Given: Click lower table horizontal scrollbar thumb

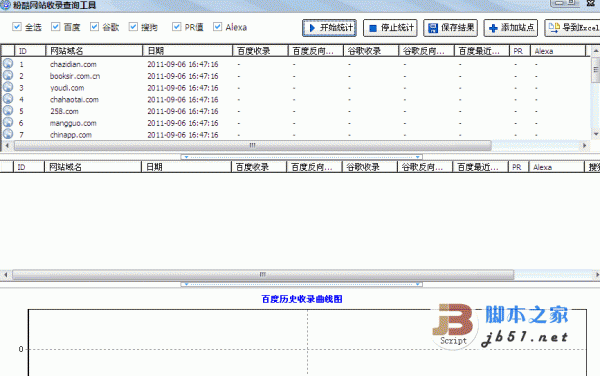Looking at the screenshot, I should [x=262, y=275].
